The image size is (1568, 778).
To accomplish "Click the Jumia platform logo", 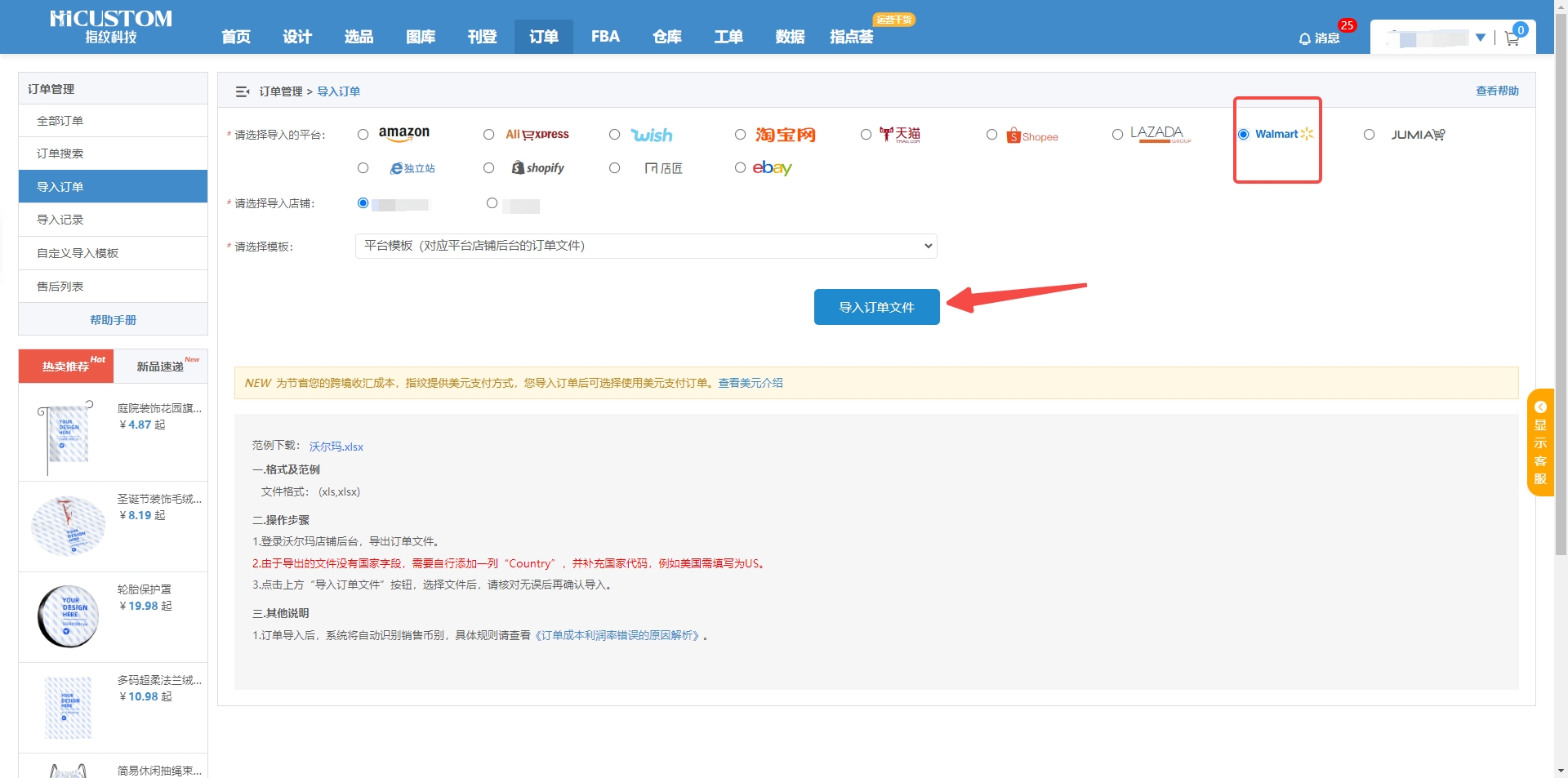I will pyautogui.click(x=1419, y=135).
